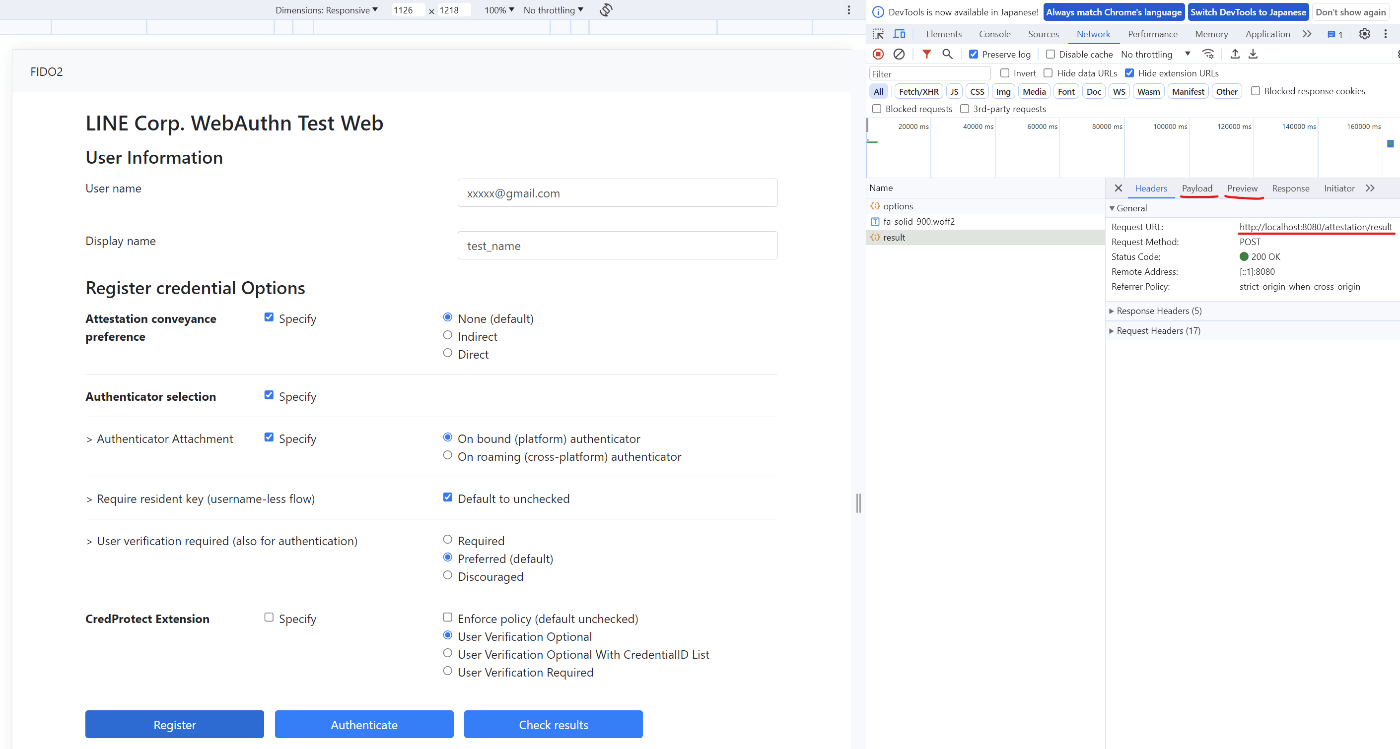Viewport: 1400px width, 749px height.
Task: Click the network Filter text box
Action: (x=929, y=73)
